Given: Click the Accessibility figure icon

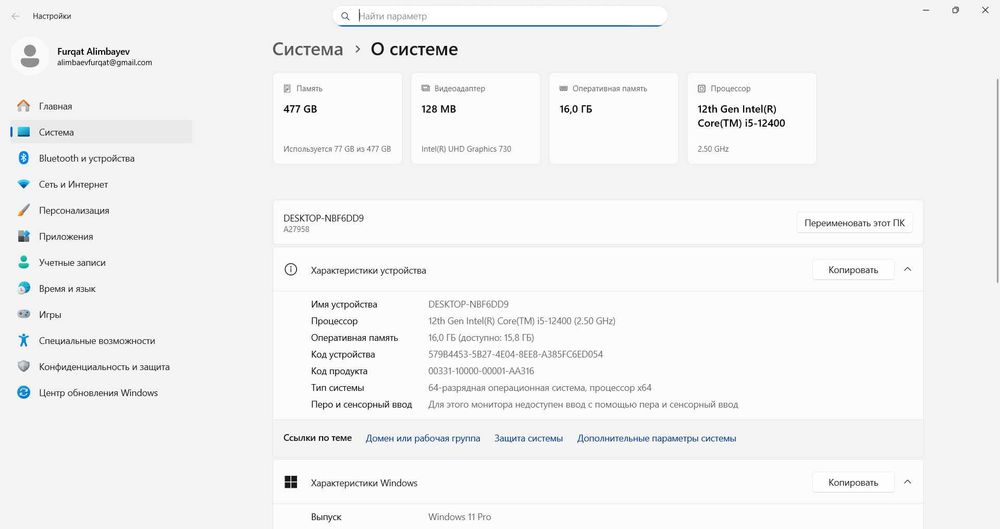Looking at the screenshot, I should click(x=24, y=340).
